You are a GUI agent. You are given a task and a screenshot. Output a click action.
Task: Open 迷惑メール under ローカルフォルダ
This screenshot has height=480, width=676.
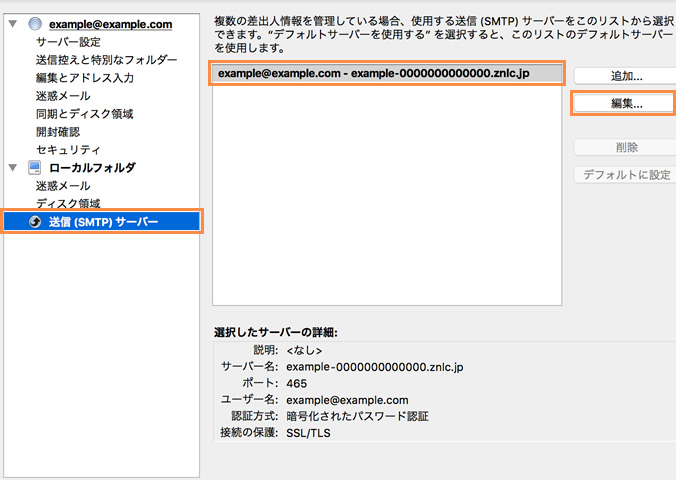[x=62, y=186]
